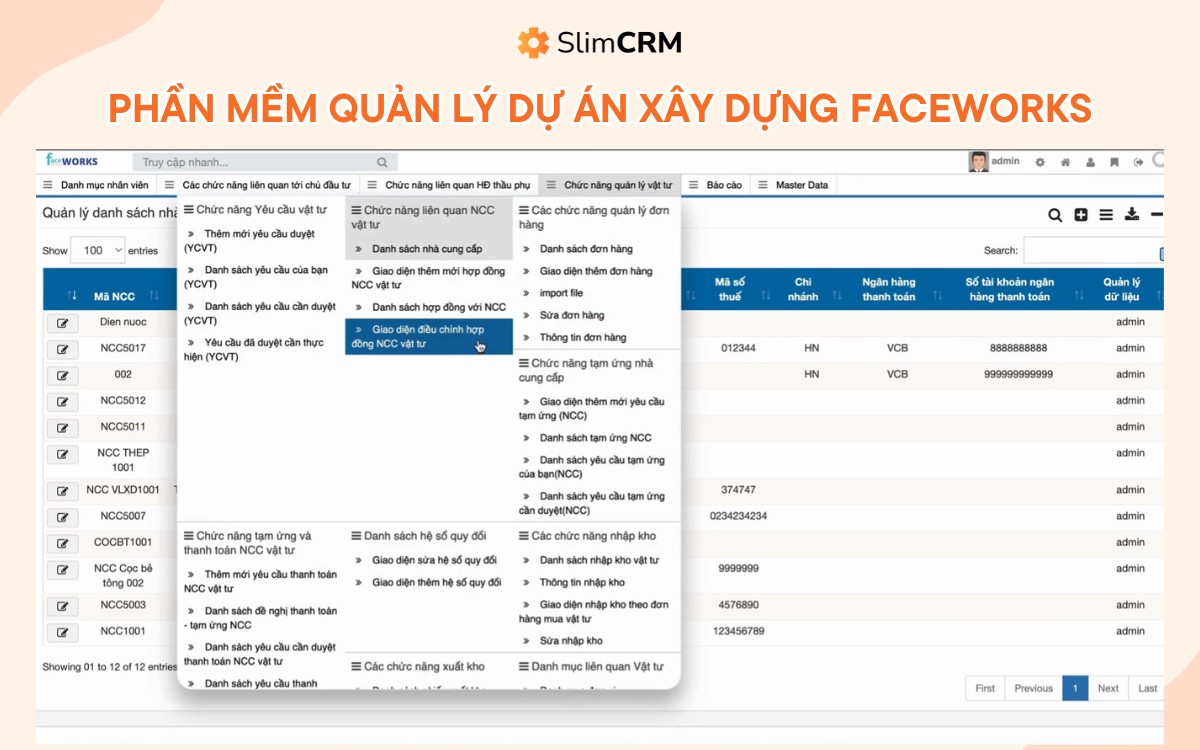Click the edit icon on the COCBT1001 row

coord(62,543)
